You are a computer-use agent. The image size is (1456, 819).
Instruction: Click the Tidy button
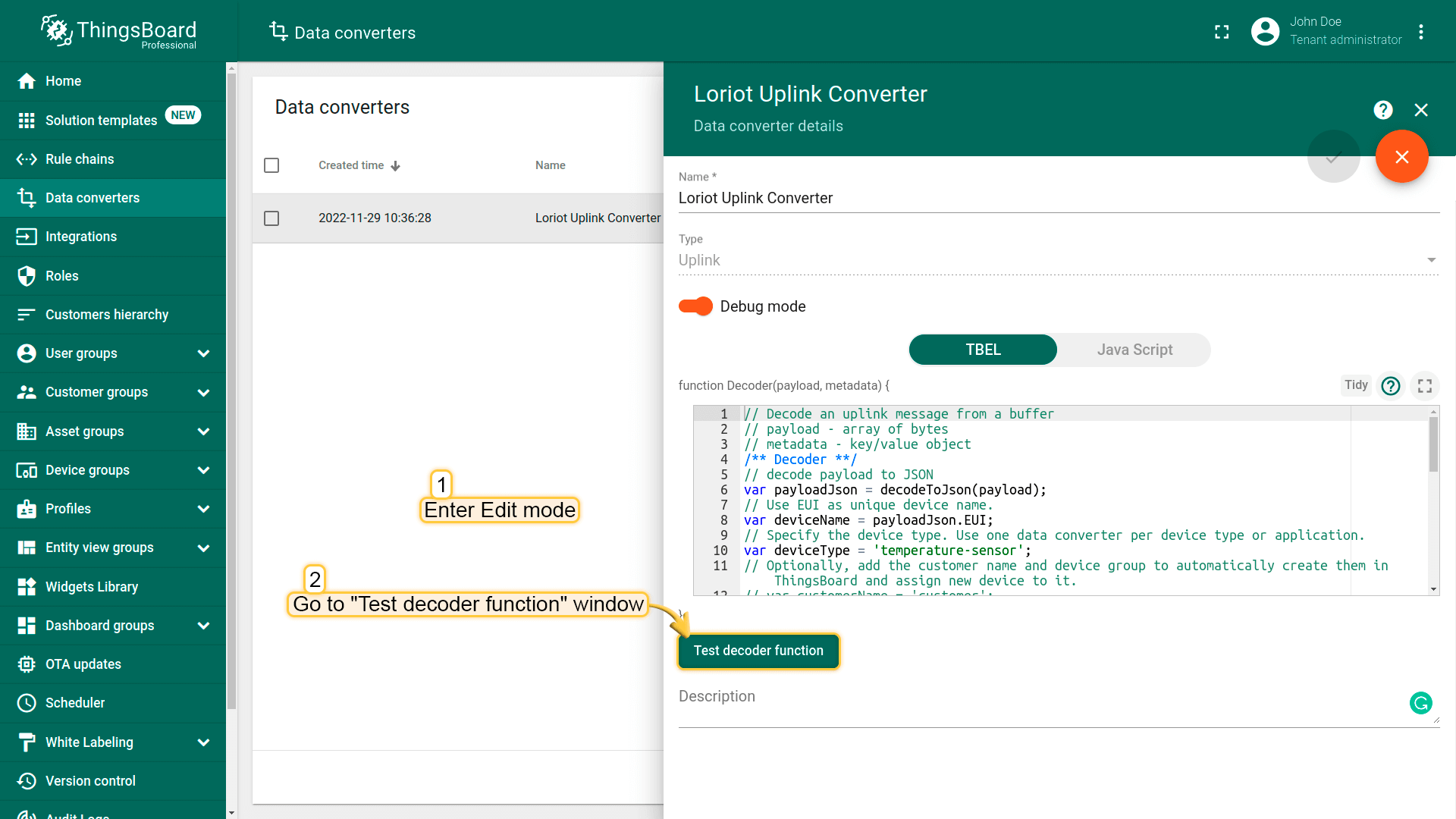point(1356,385)
